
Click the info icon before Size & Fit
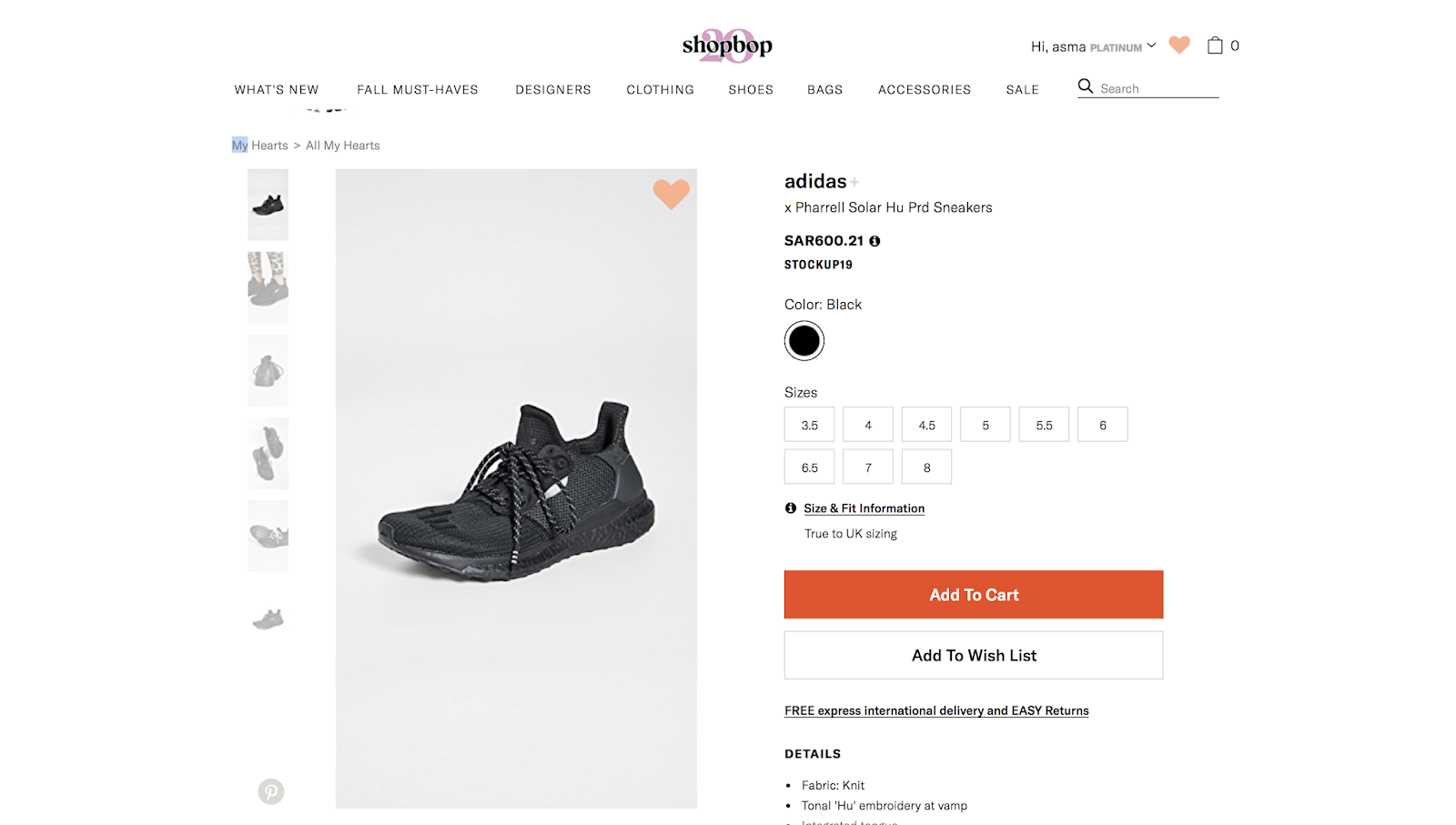(x=791, y=508)
